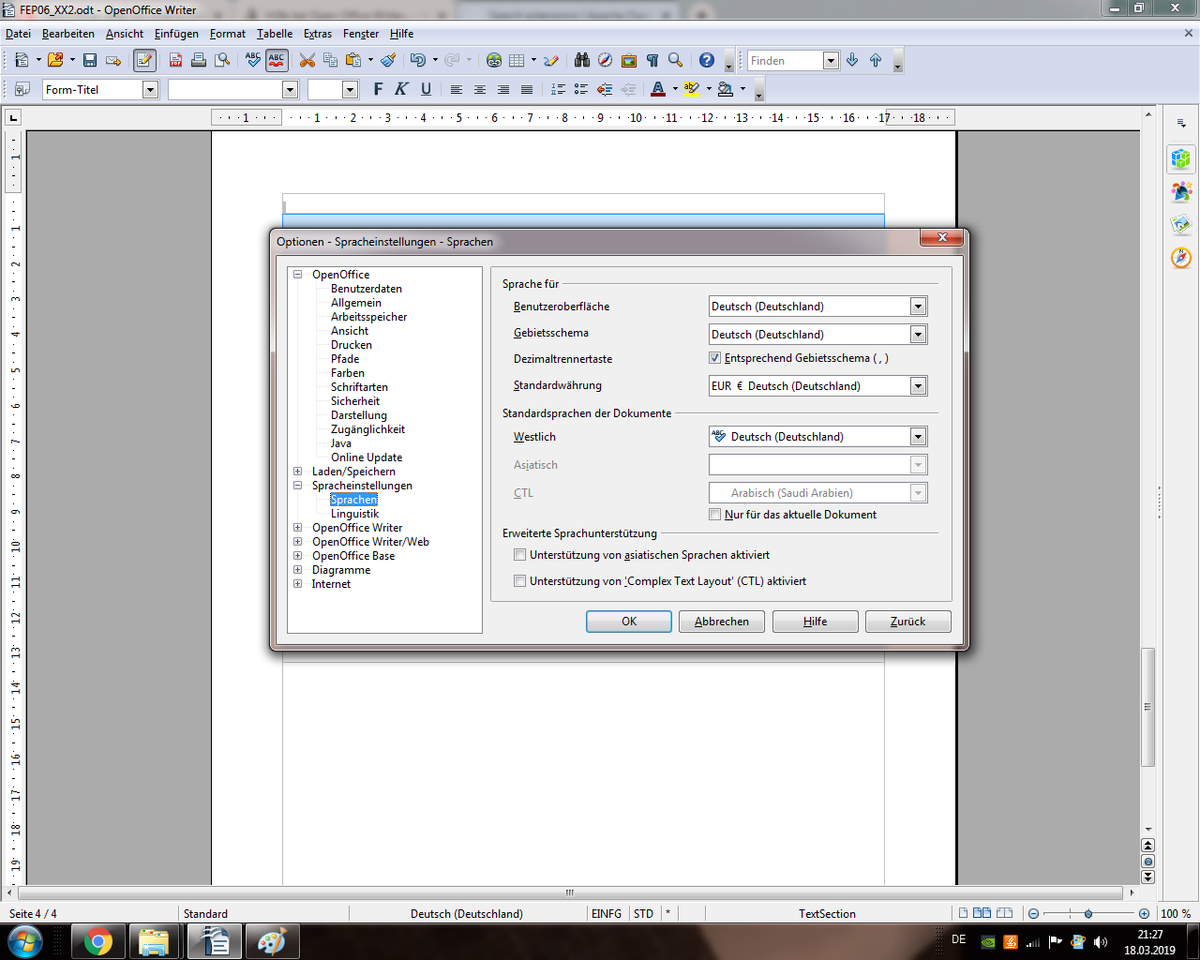1200x960 pixels.
Task: Expand the Laden/Speichern tree node
Action: pyautogui.click(x=298, y=471)
